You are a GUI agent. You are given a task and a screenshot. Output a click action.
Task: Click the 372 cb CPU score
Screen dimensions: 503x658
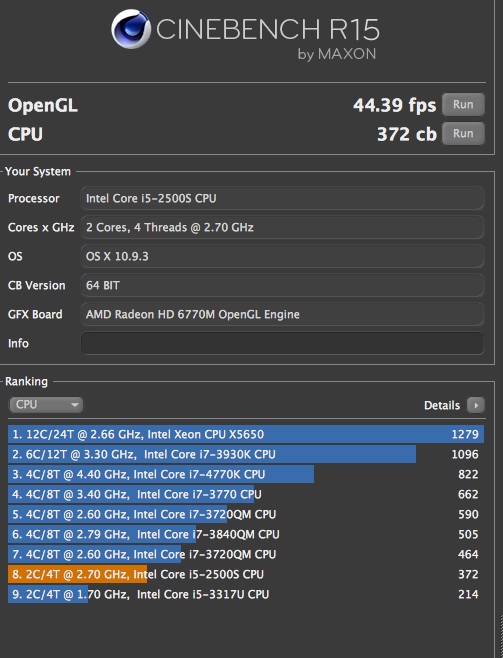click(407, 134)
